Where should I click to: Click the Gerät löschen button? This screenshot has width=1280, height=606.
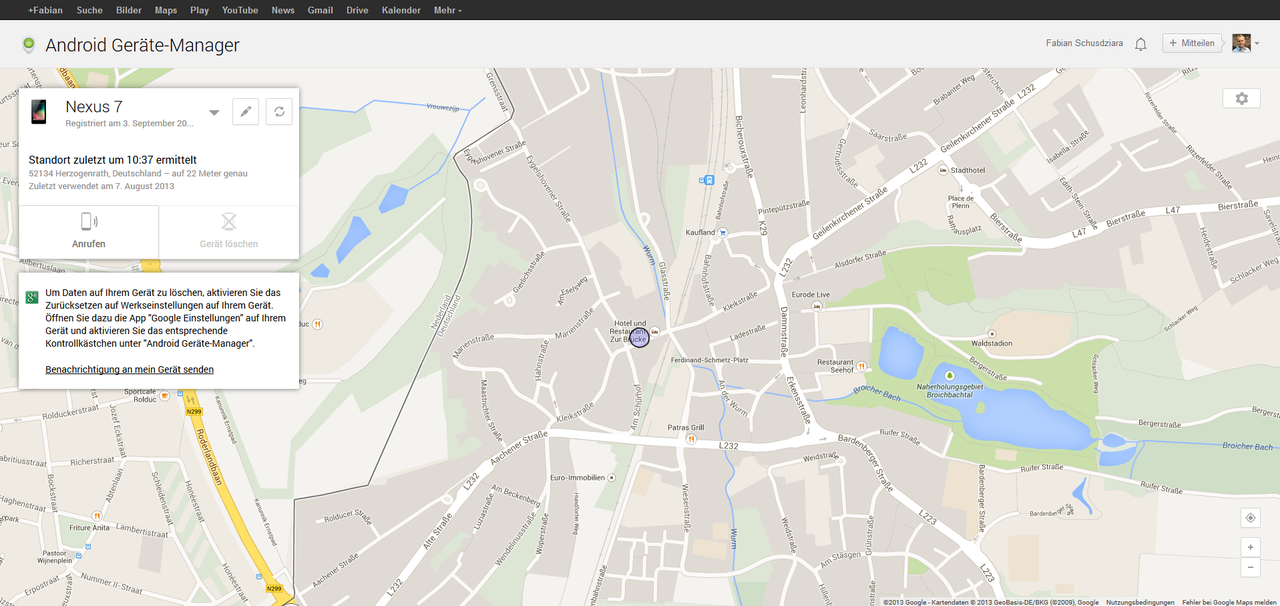[x=229, y=232]
